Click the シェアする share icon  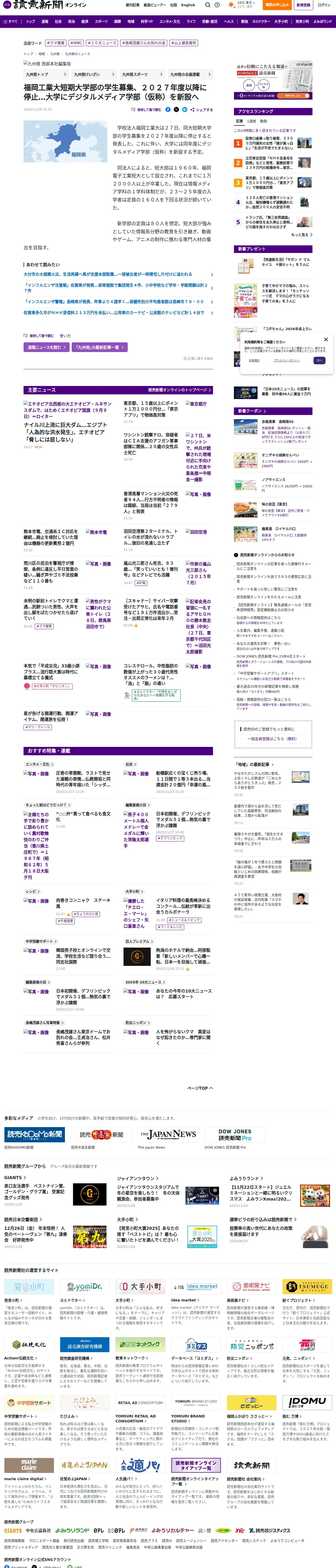click(x=202, y=109)
